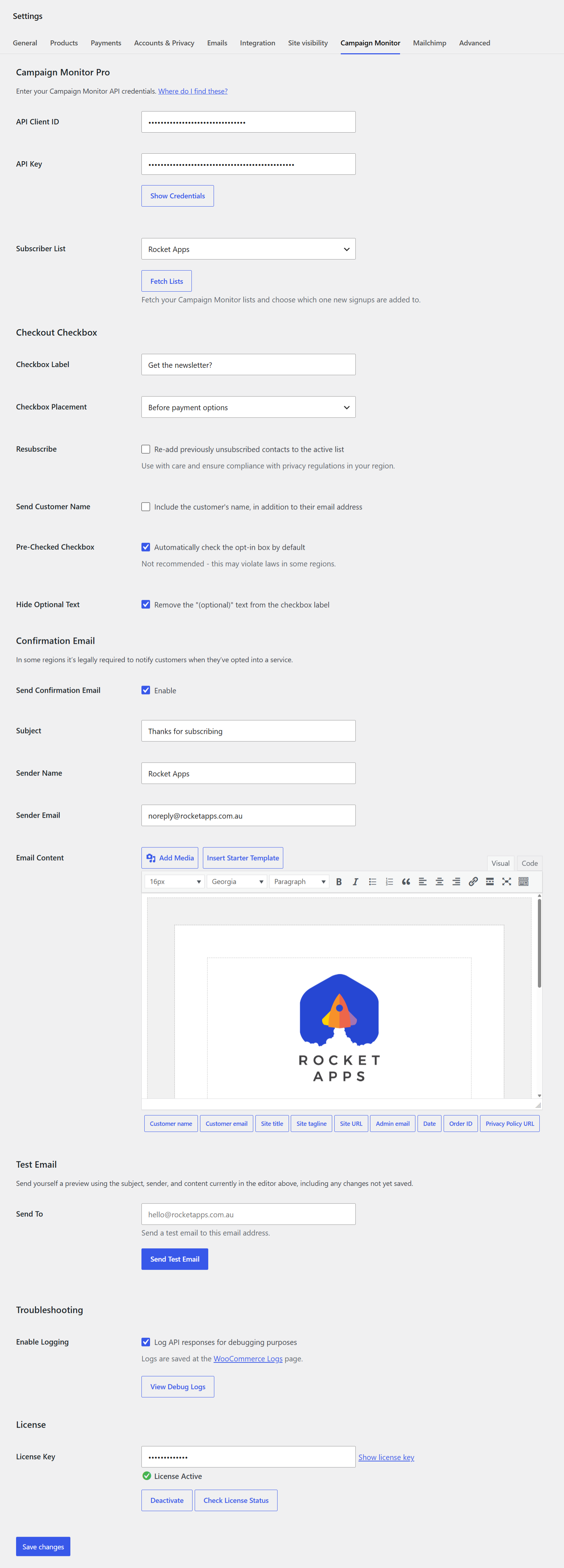Toggle bold formatting in email editor
The width and height of the screenshot is (564, 1568).
coord(339,881)
